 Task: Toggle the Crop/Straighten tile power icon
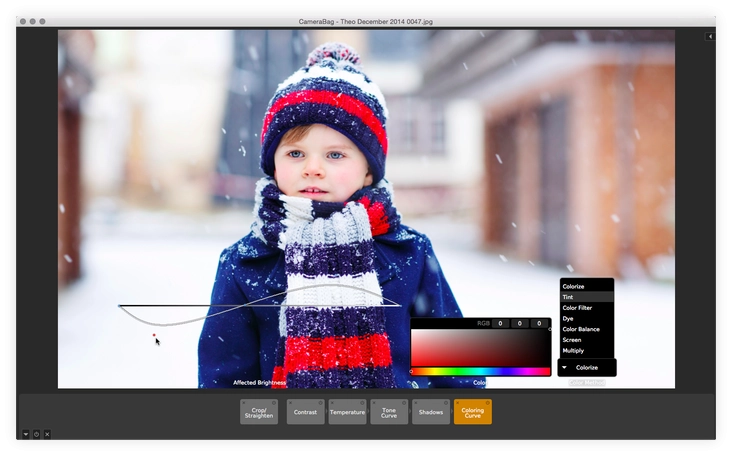coord(274,402)
